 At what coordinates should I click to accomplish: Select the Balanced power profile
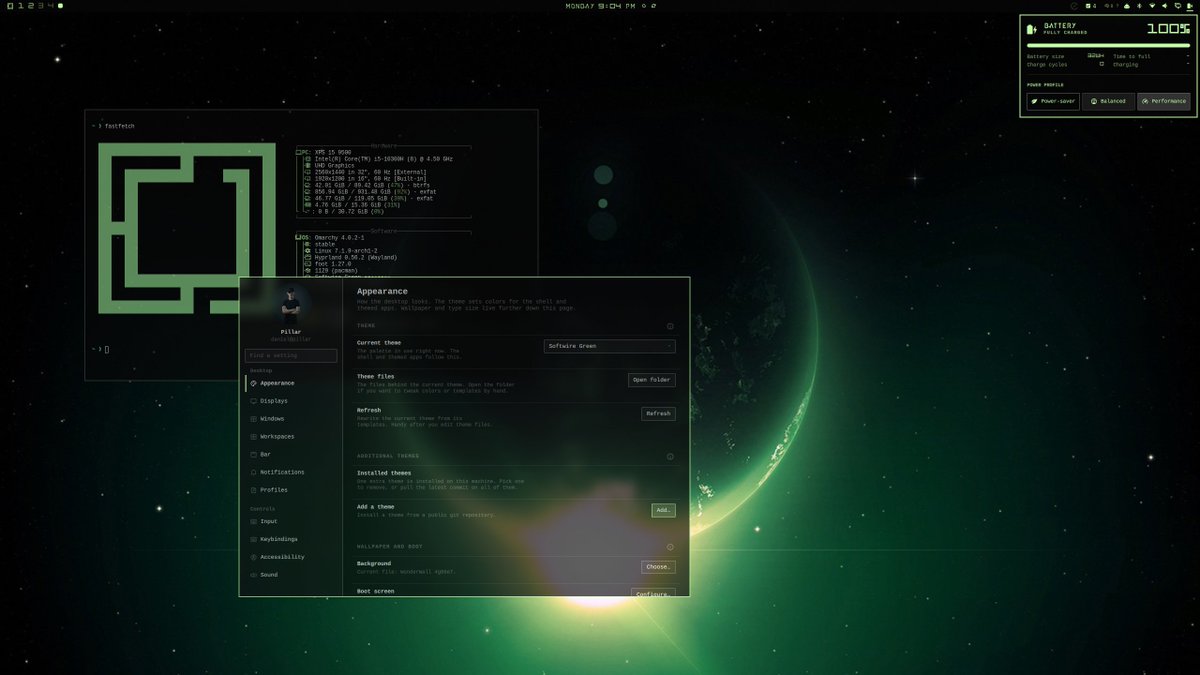click(x=1108, y=101)
